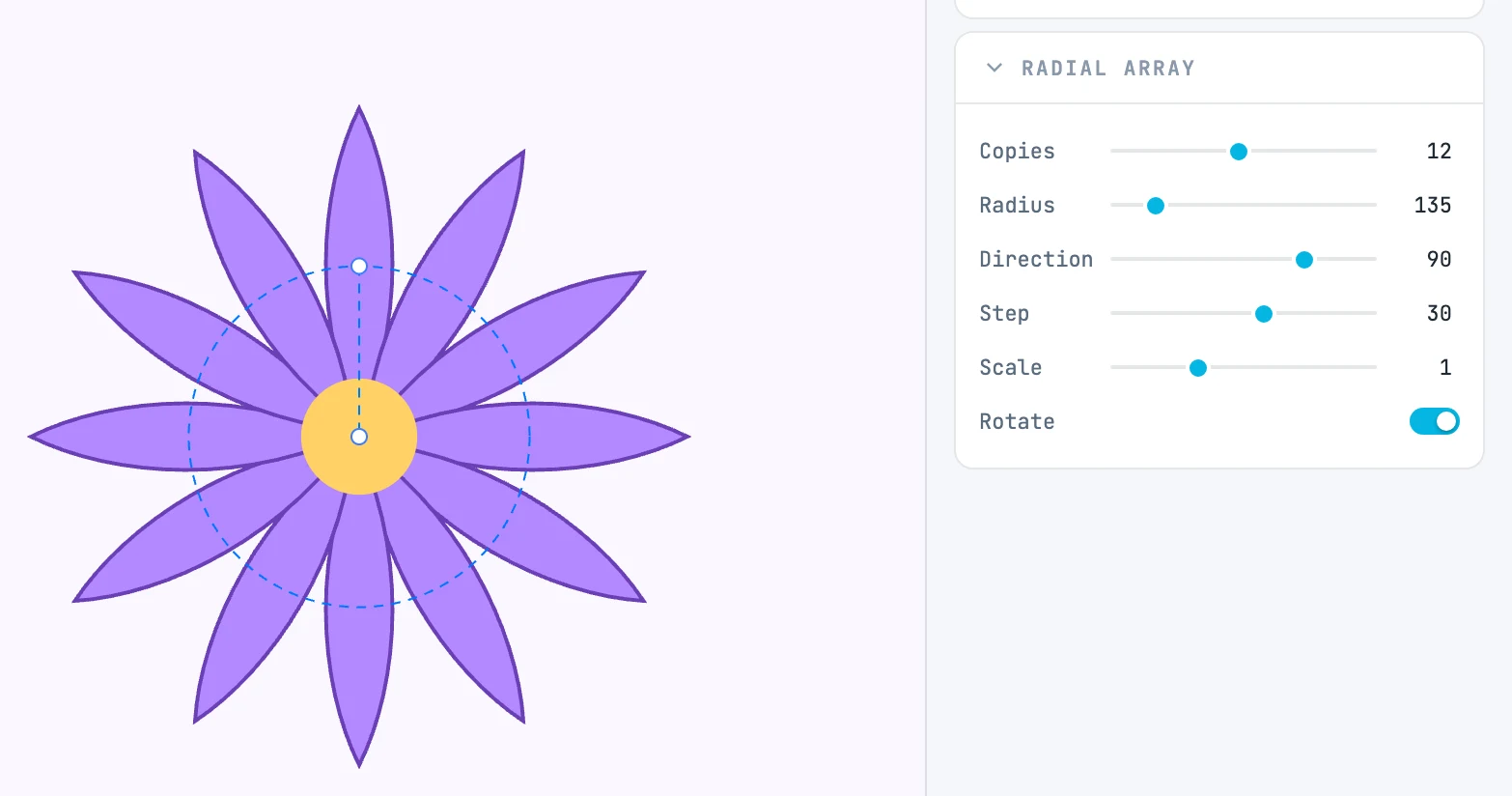Screen dimensions: 1512x796
Task: Click the Direction label
Action: coord(1036,259)
